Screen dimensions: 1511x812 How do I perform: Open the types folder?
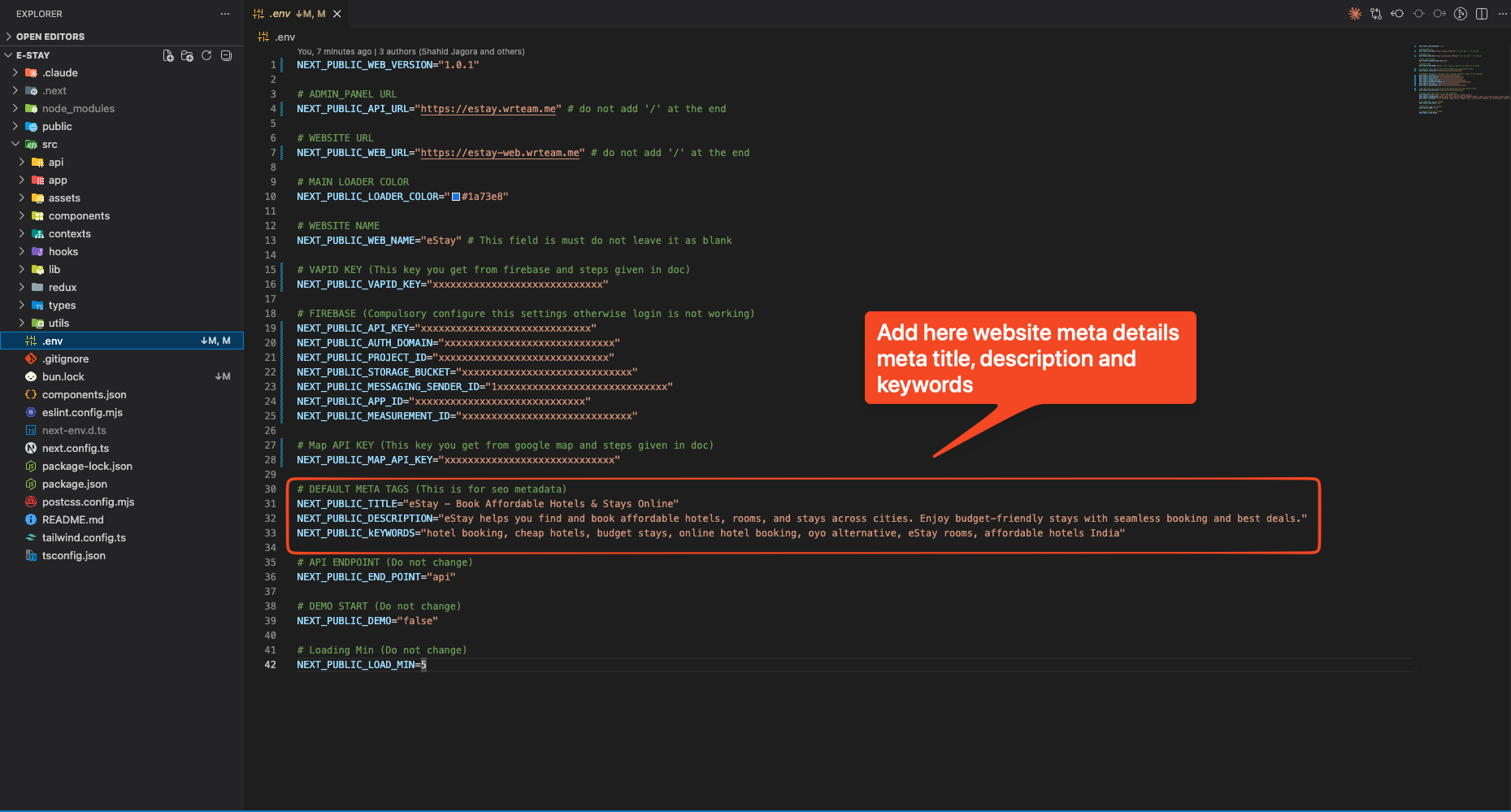pos(122,306)
